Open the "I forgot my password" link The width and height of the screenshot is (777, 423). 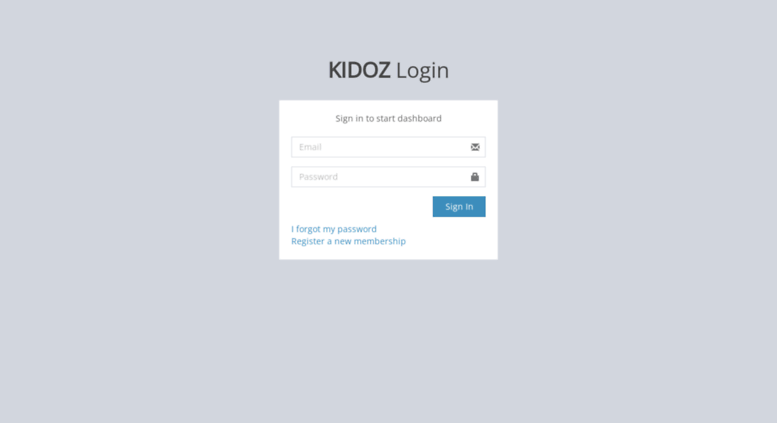pyautogui.click(x=334, y=229)
